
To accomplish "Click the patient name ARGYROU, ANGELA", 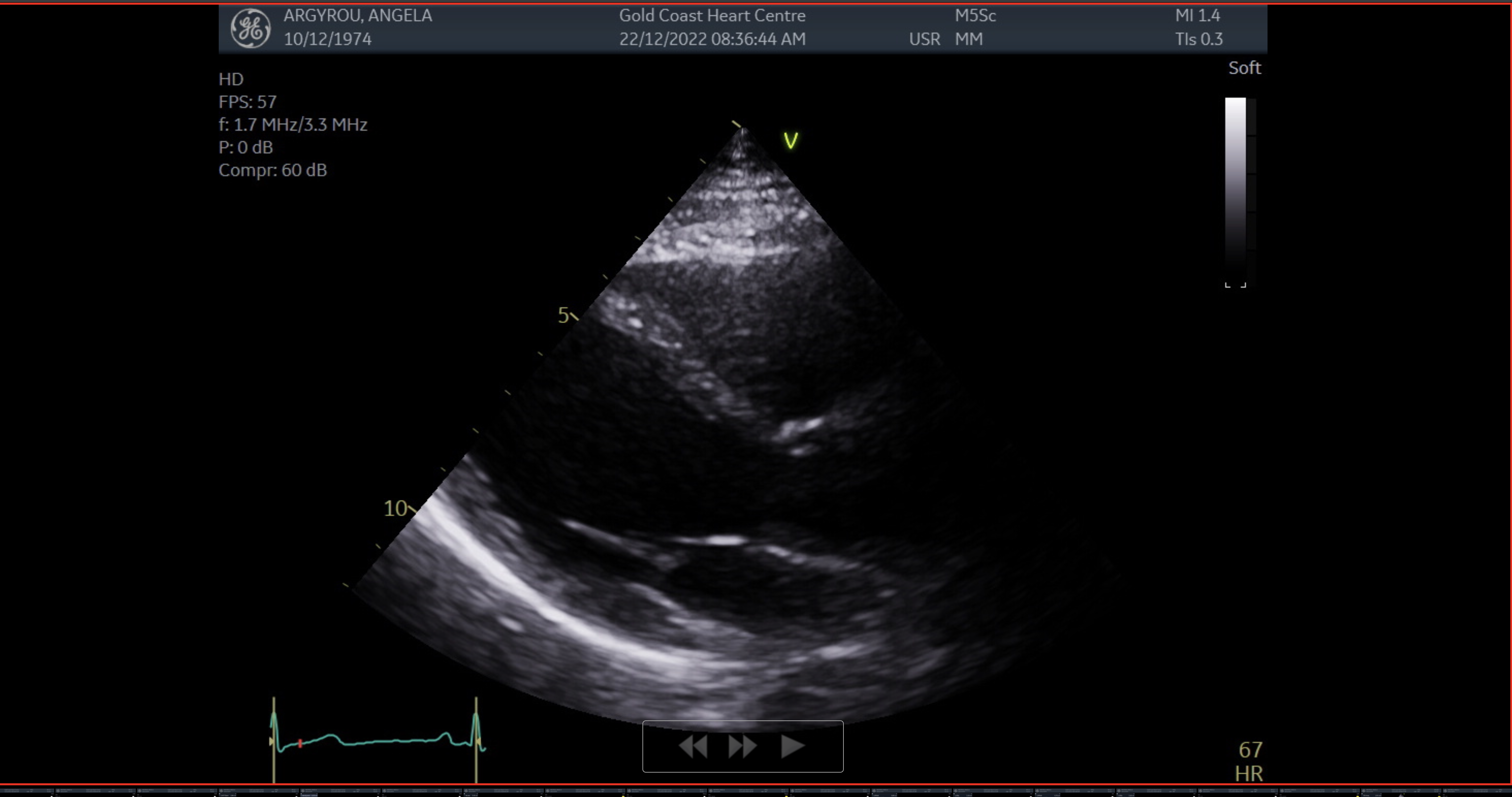I will 358,16.
